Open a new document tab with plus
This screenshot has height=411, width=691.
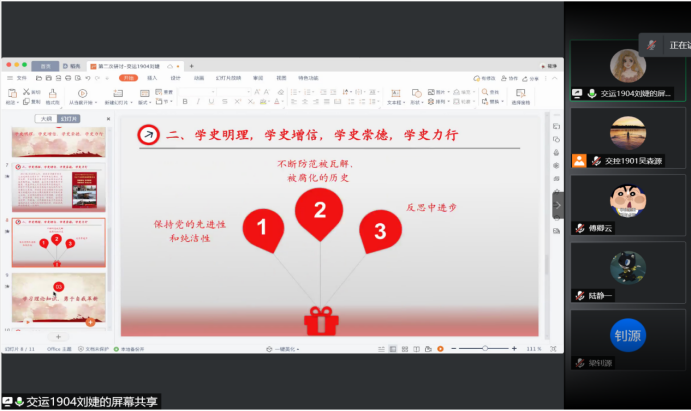pyautogui.click(x=191, y=66)
